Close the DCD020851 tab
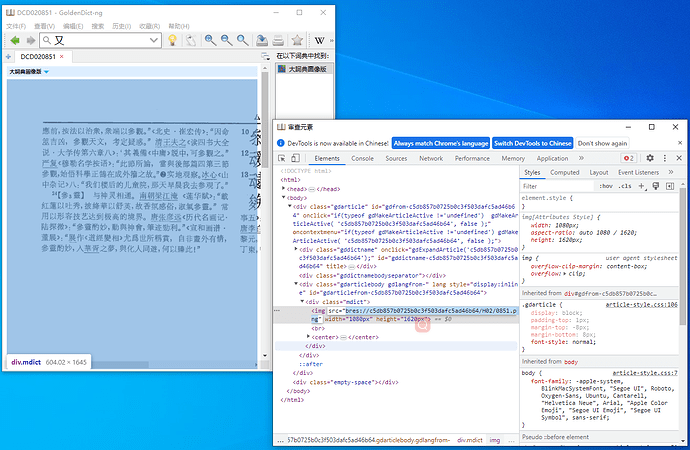Viewport: 690px width, 450px height. pos(62,56)
